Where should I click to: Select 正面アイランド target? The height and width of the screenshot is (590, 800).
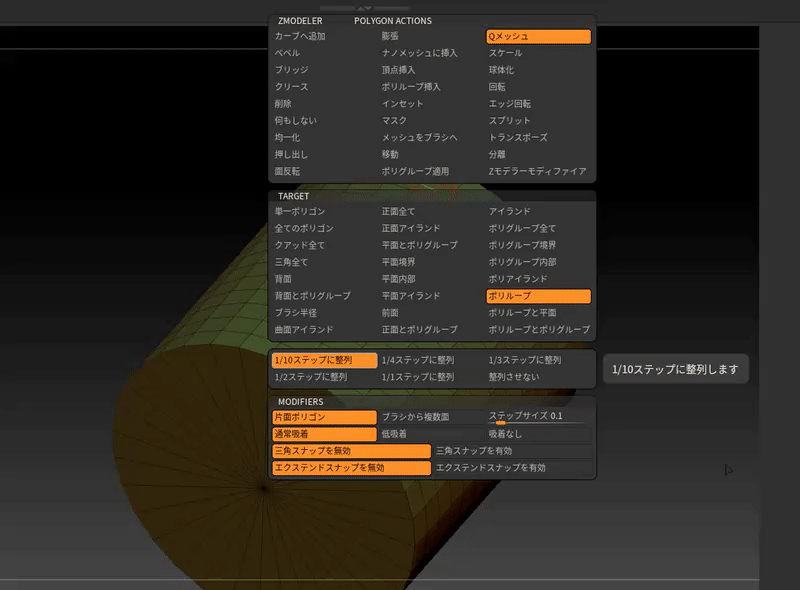pos(411,228)
